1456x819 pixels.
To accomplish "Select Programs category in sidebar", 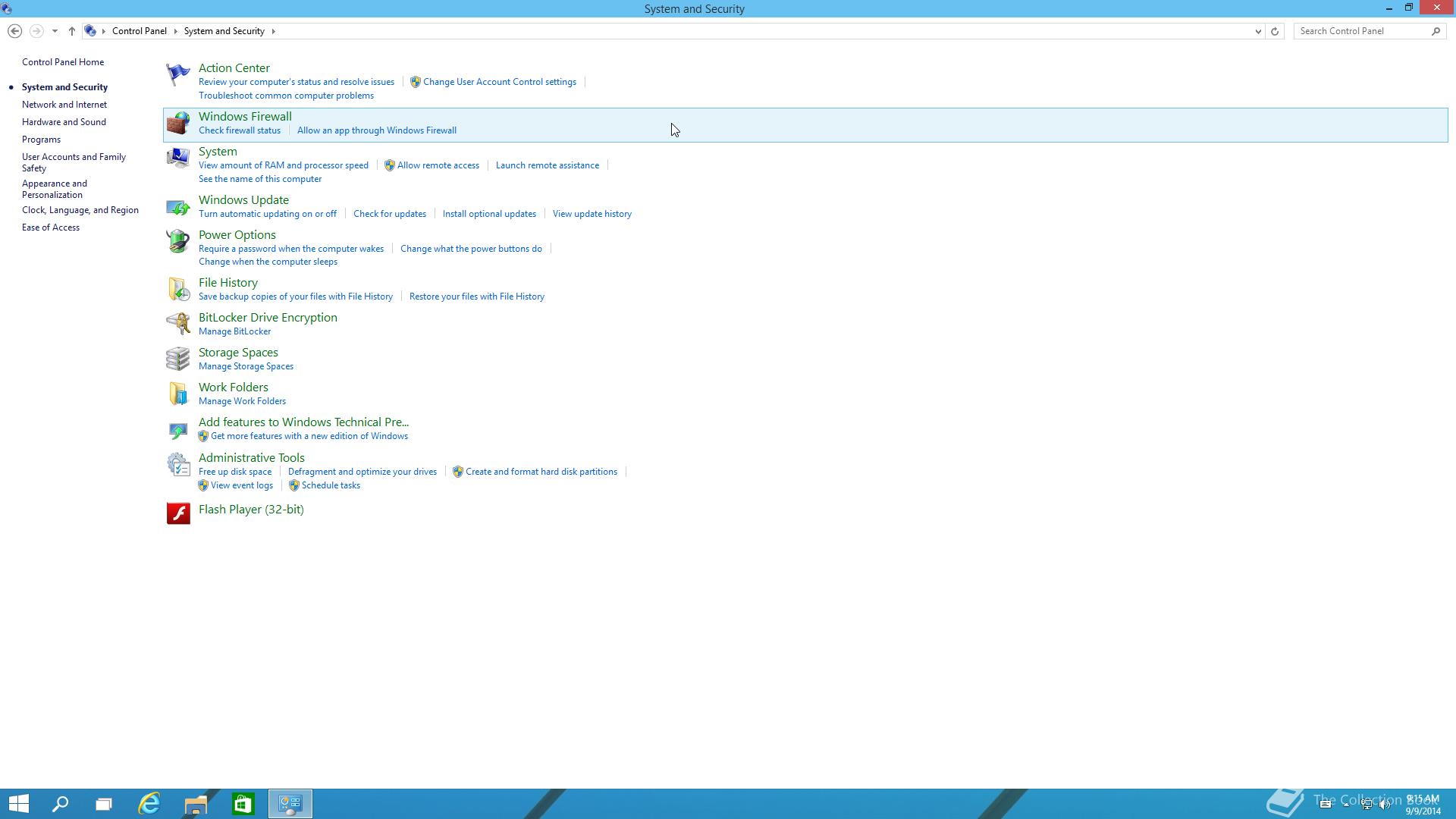I will pos(41,140).
